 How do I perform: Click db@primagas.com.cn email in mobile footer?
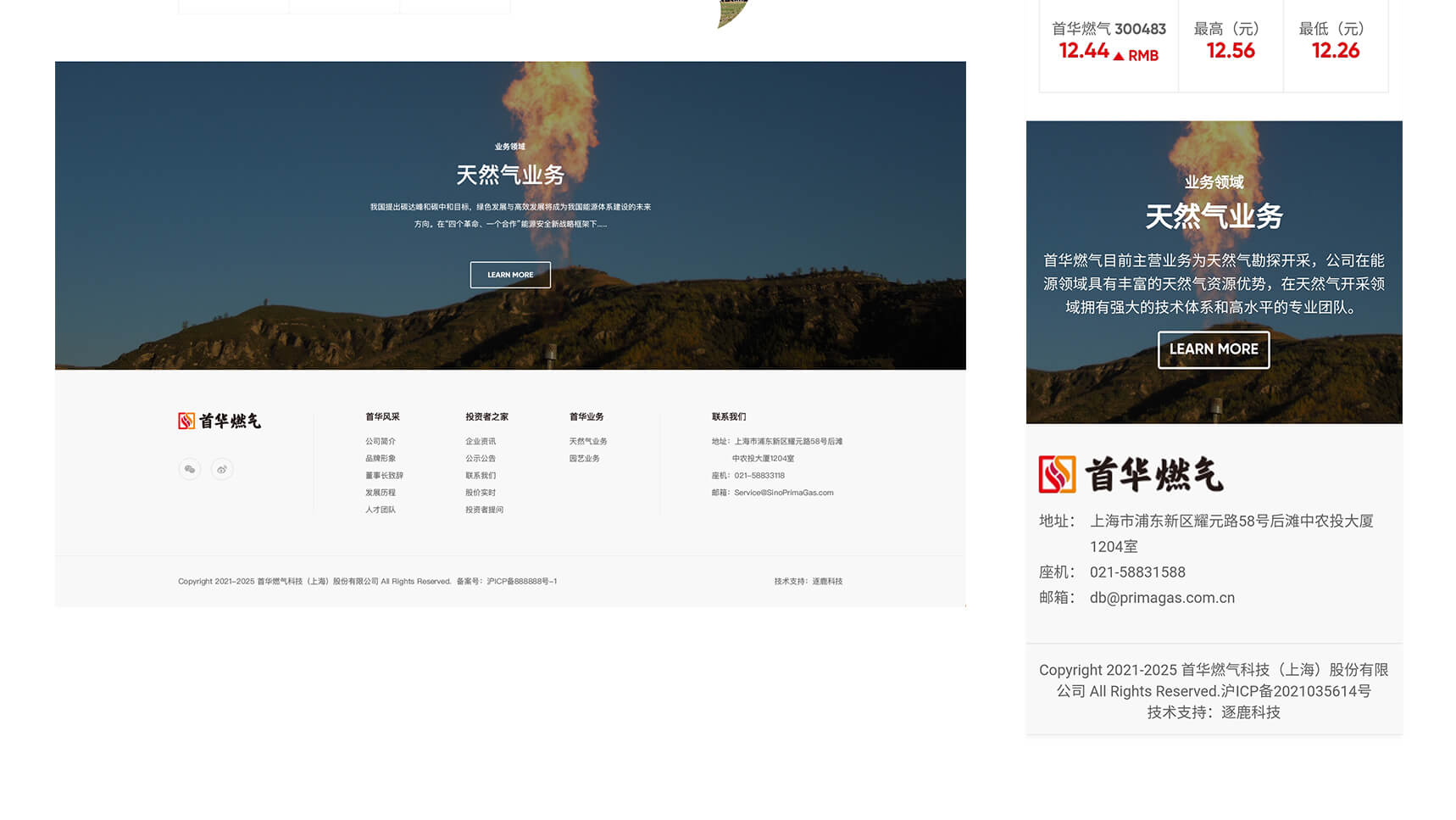click(1162, 598)
